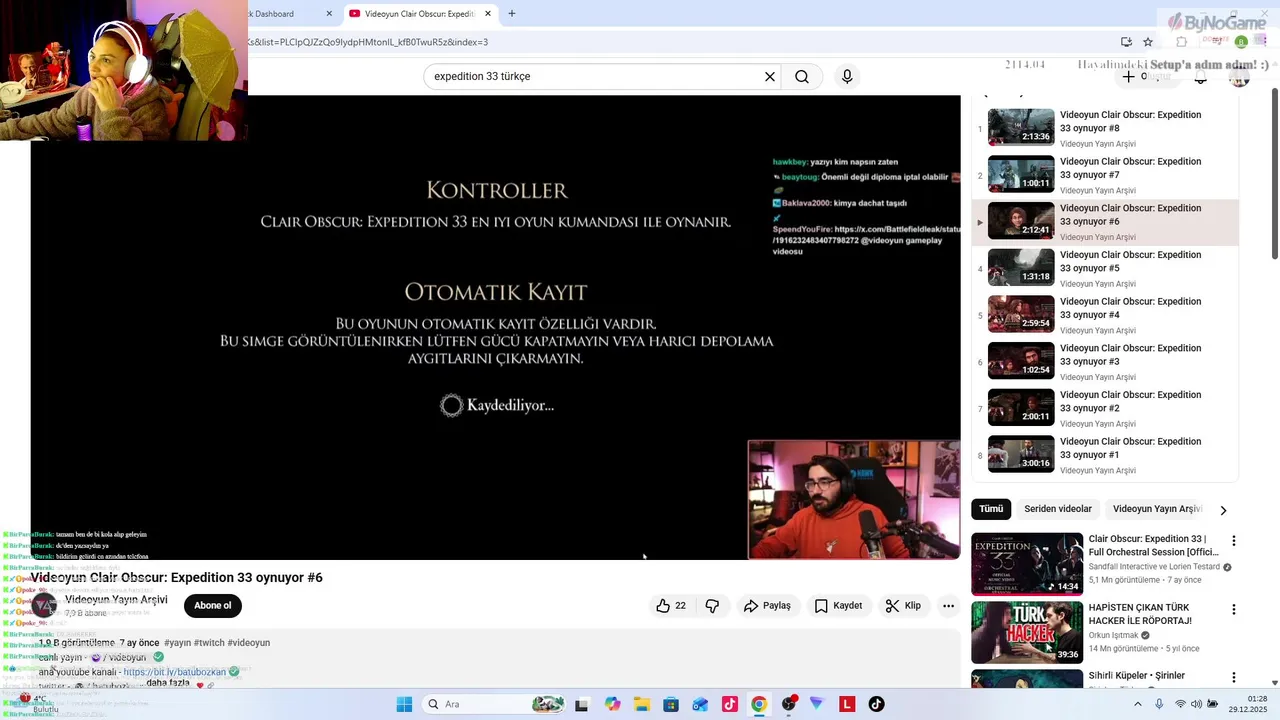Open Türk Hacker röportaj video thumbnail
Screen dimensions: 1280x720
coord(1027,632)
